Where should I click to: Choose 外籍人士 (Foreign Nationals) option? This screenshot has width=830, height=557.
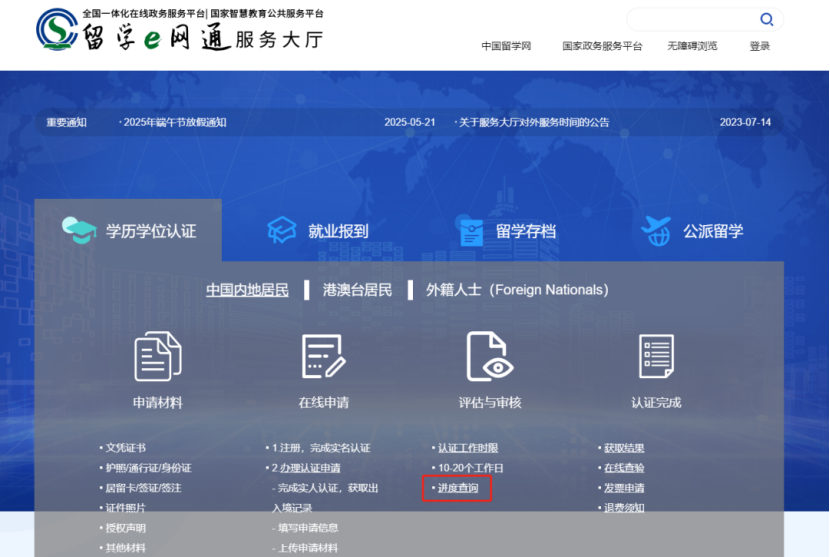coord(516,290)
